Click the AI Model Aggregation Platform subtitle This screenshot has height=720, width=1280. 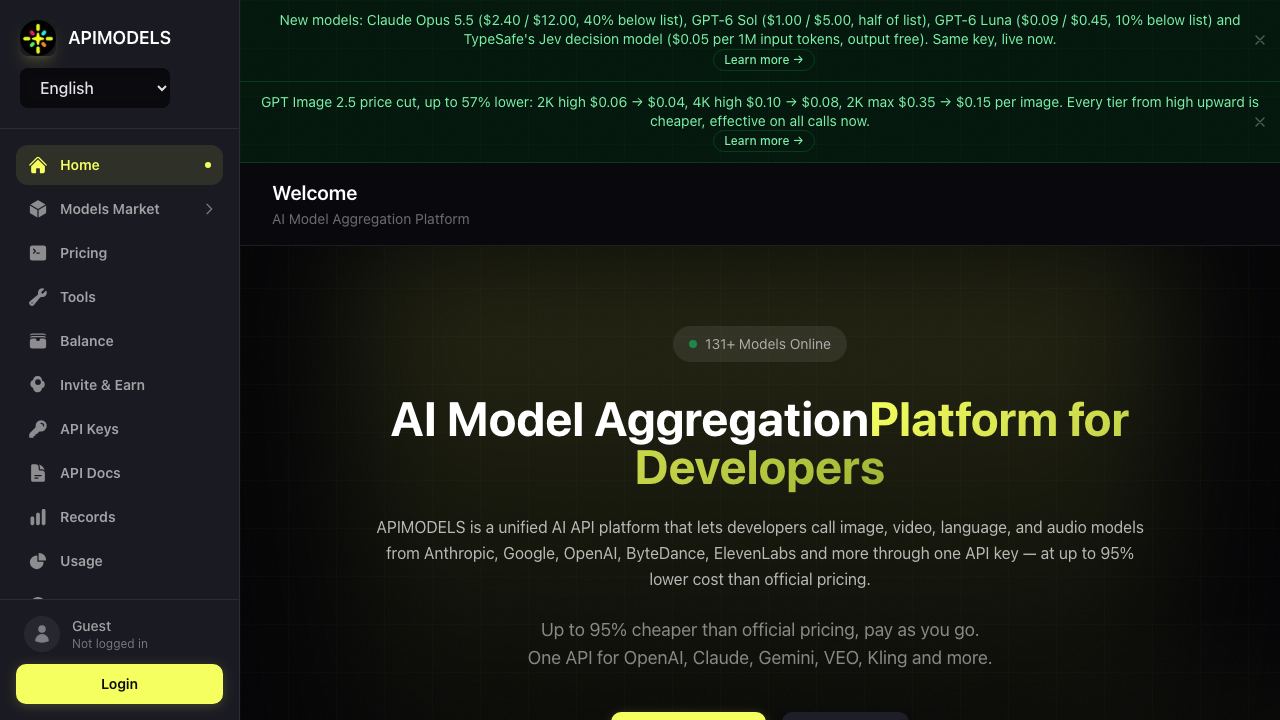(371, 219)
